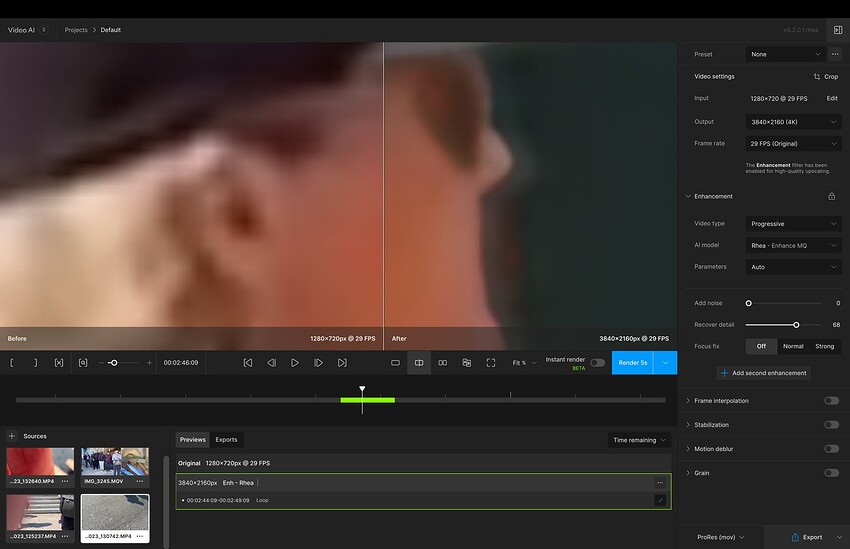This screenshot has height=549, width=850.
Task: Toggle Instant render switch
Action: tap(597, 363)
